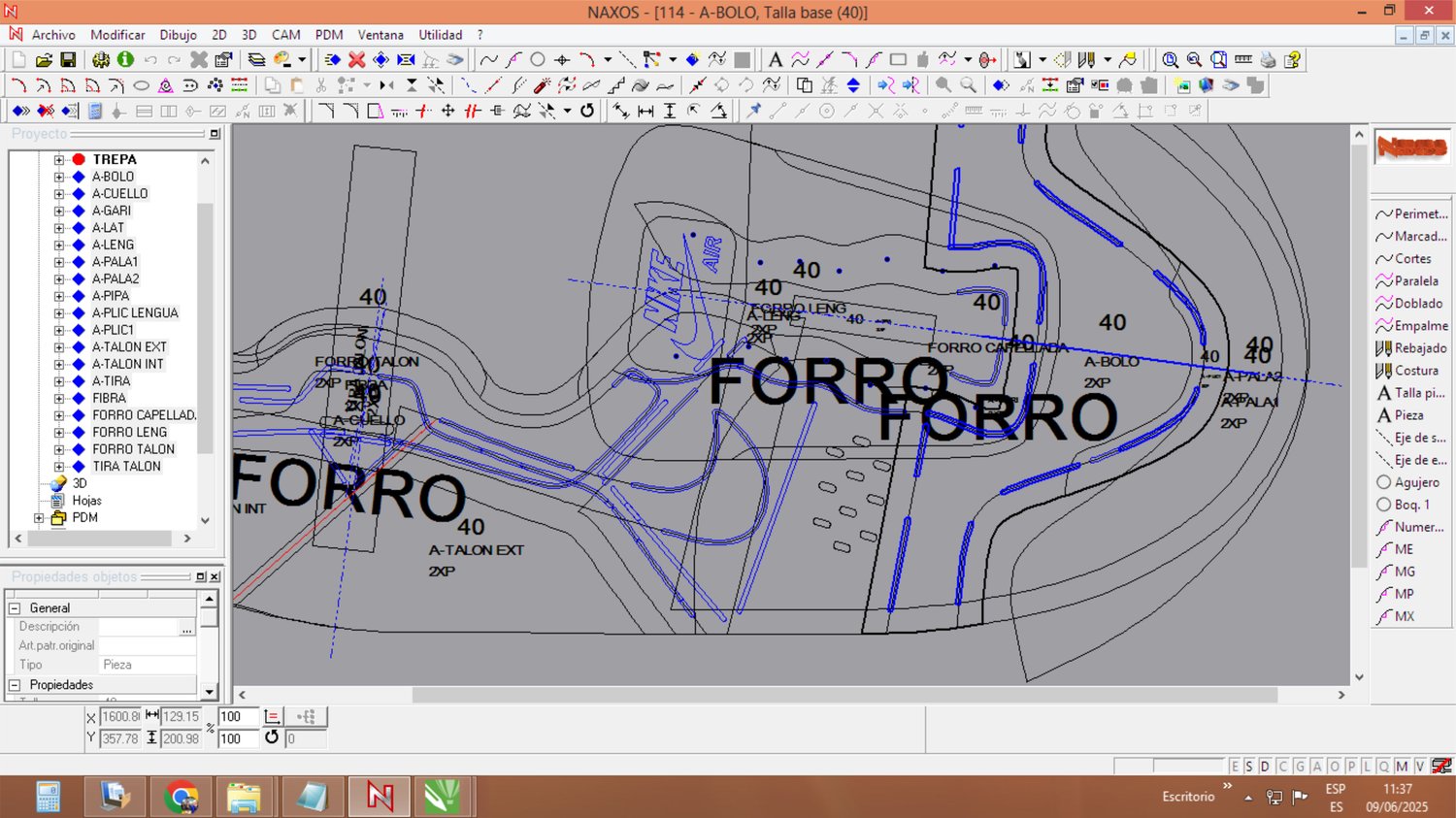Open a file using the folder icon

click(x=44, y=60)
